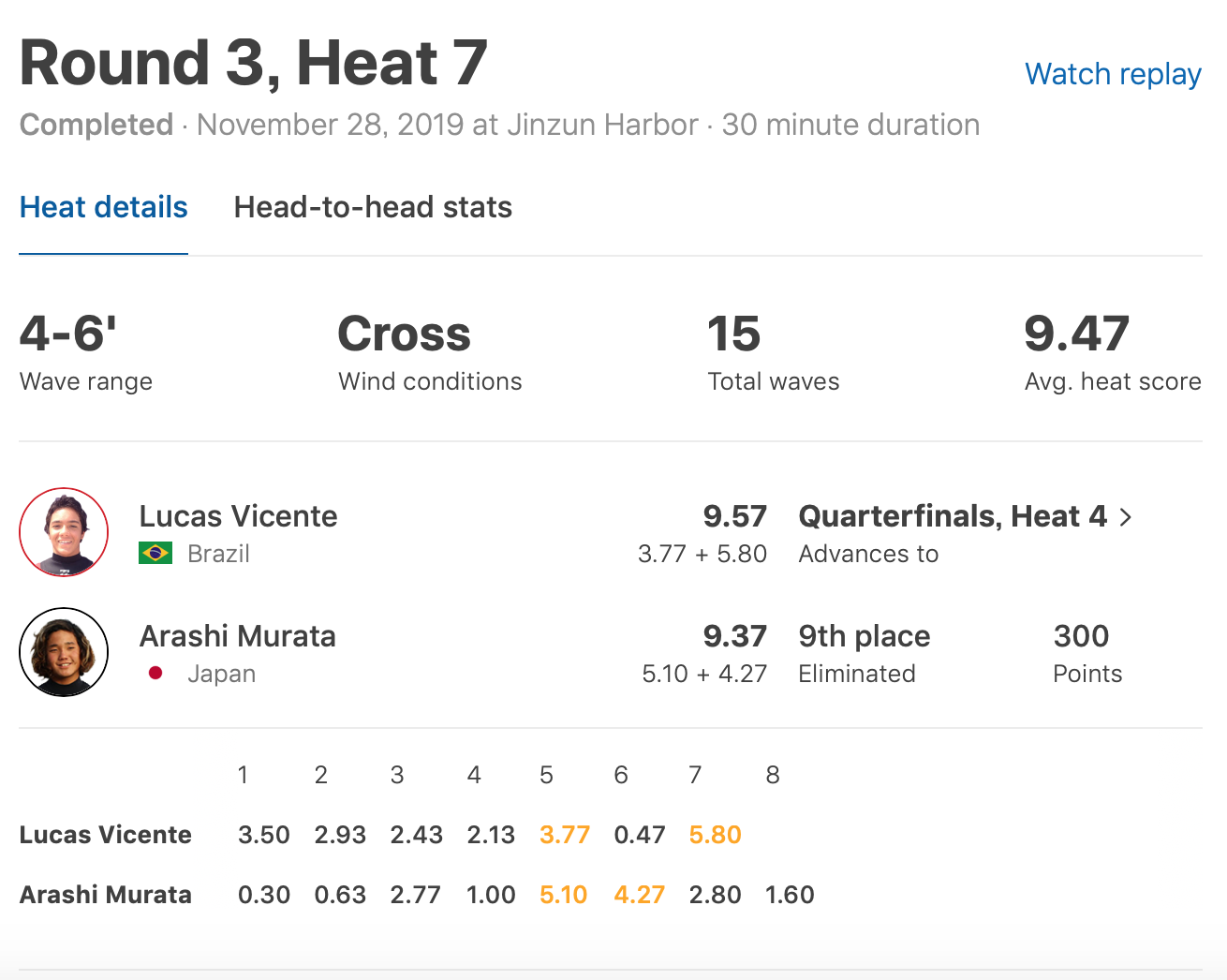Select Arashi Murata's highlighted 4.27 wave score
Image resolution: width=1227 pixels, height=980 pixels.
pos(639,895)
